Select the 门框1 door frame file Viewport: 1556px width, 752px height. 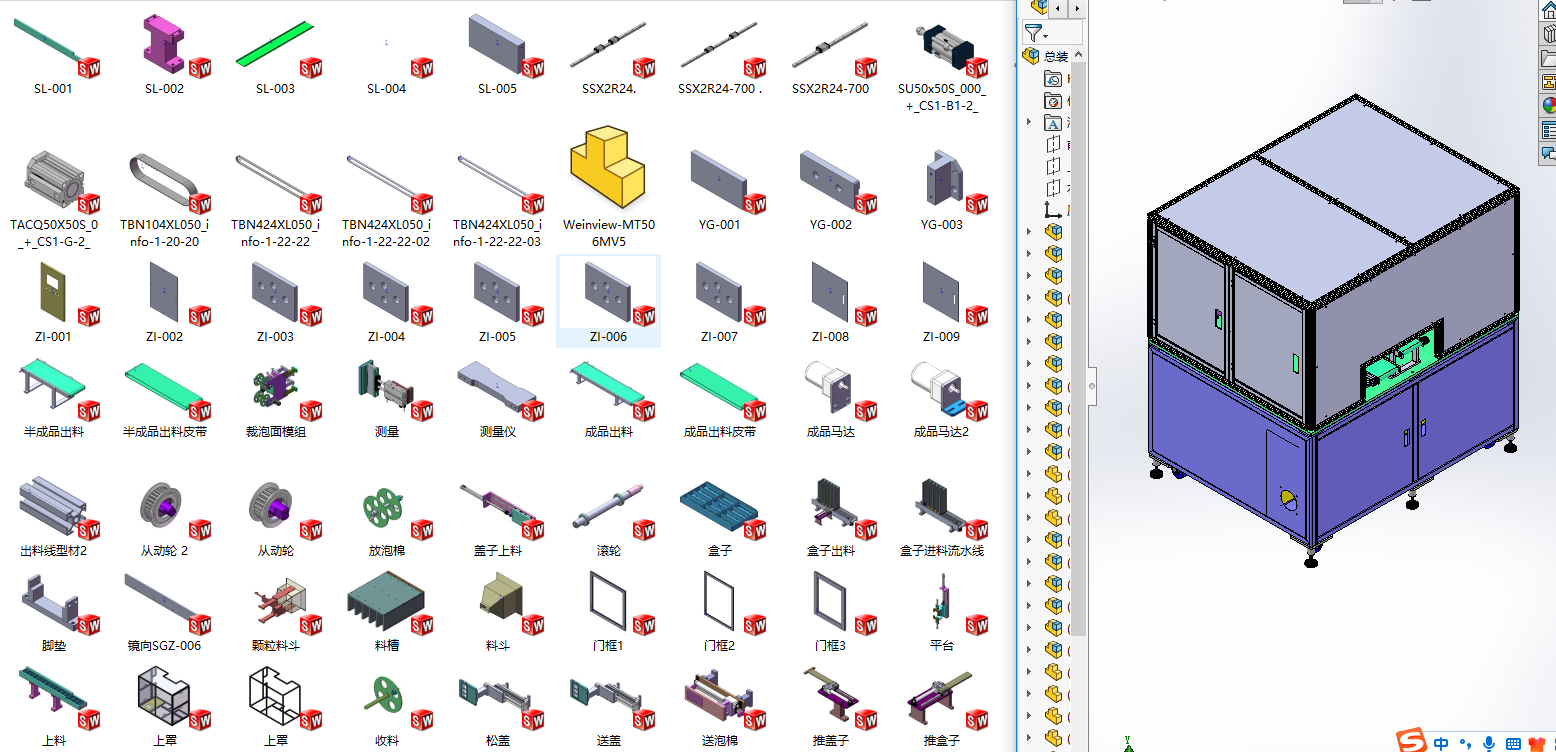608,607
